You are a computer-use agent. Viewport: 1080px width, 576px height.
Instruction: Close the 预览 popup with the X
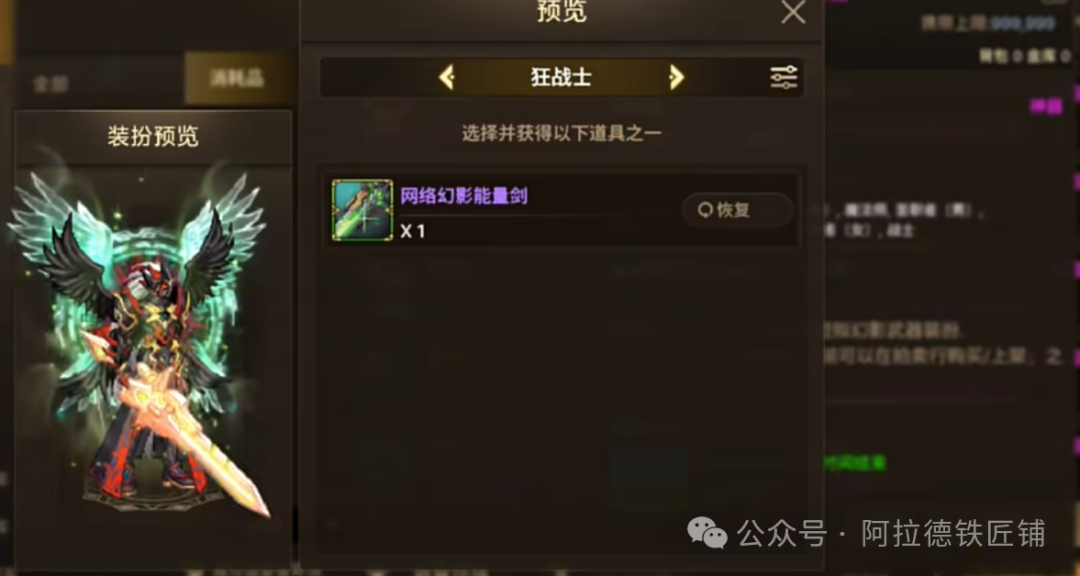tap(793, 12)
